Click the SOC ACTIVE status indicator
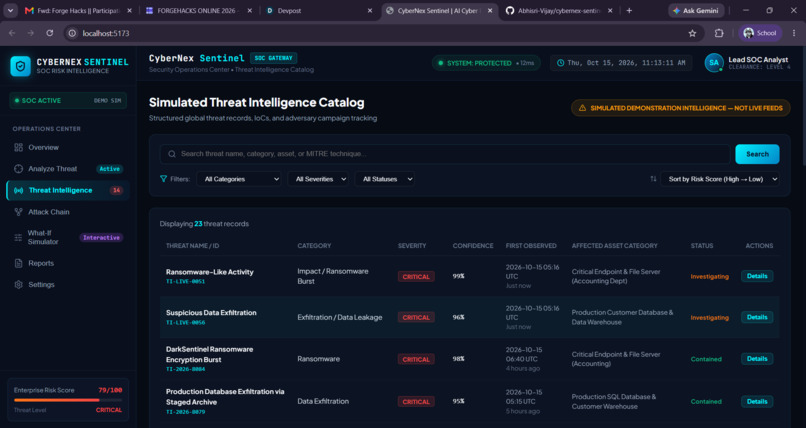 coord(38,101)
